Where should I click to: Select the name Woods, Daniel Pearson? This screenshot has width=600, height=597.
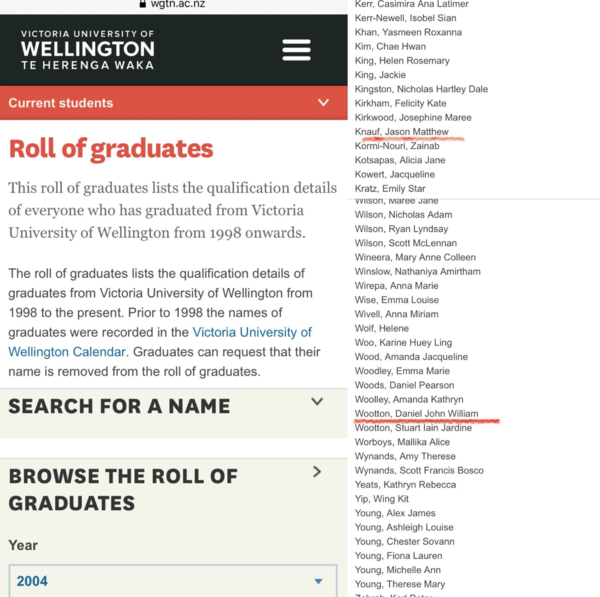click(x=404, y=385)
